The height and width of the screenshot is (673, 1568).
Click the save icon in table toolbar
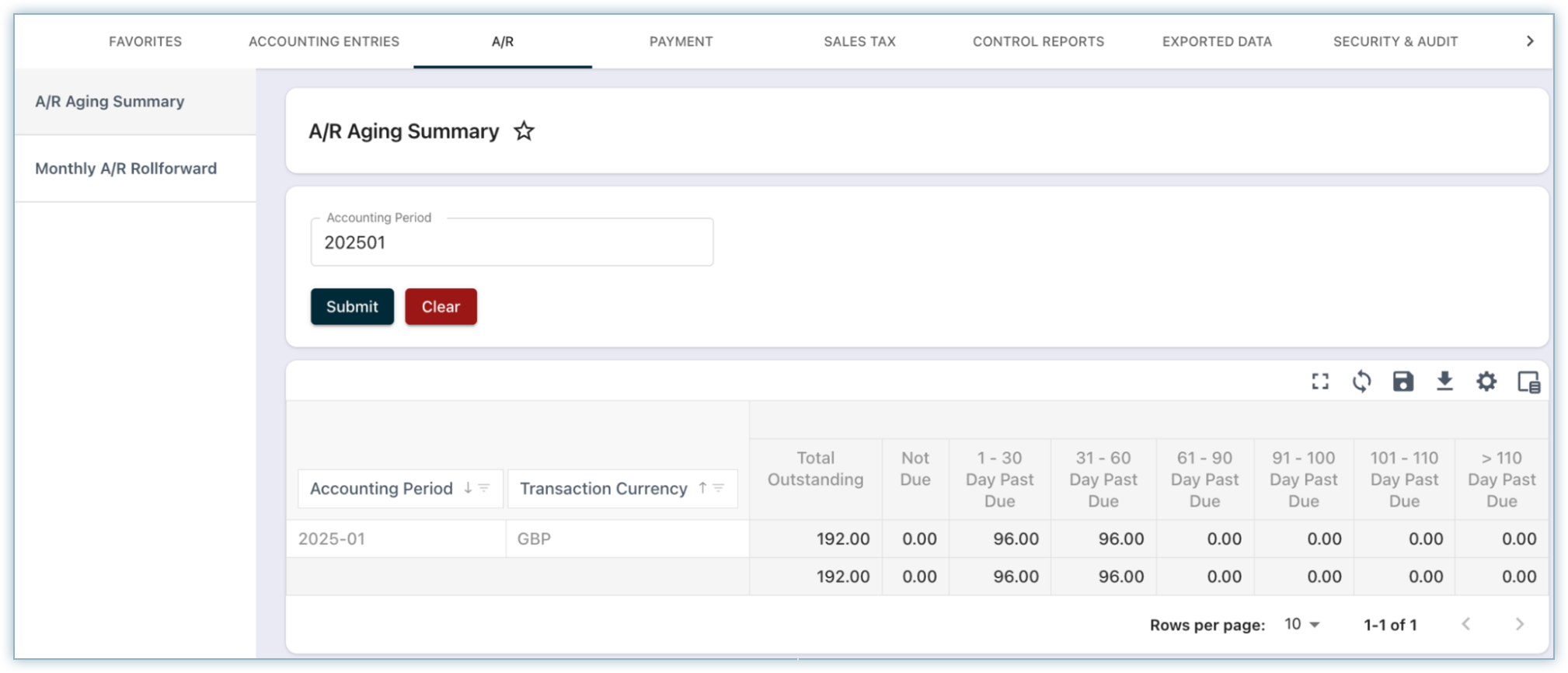click(1402, 382)
